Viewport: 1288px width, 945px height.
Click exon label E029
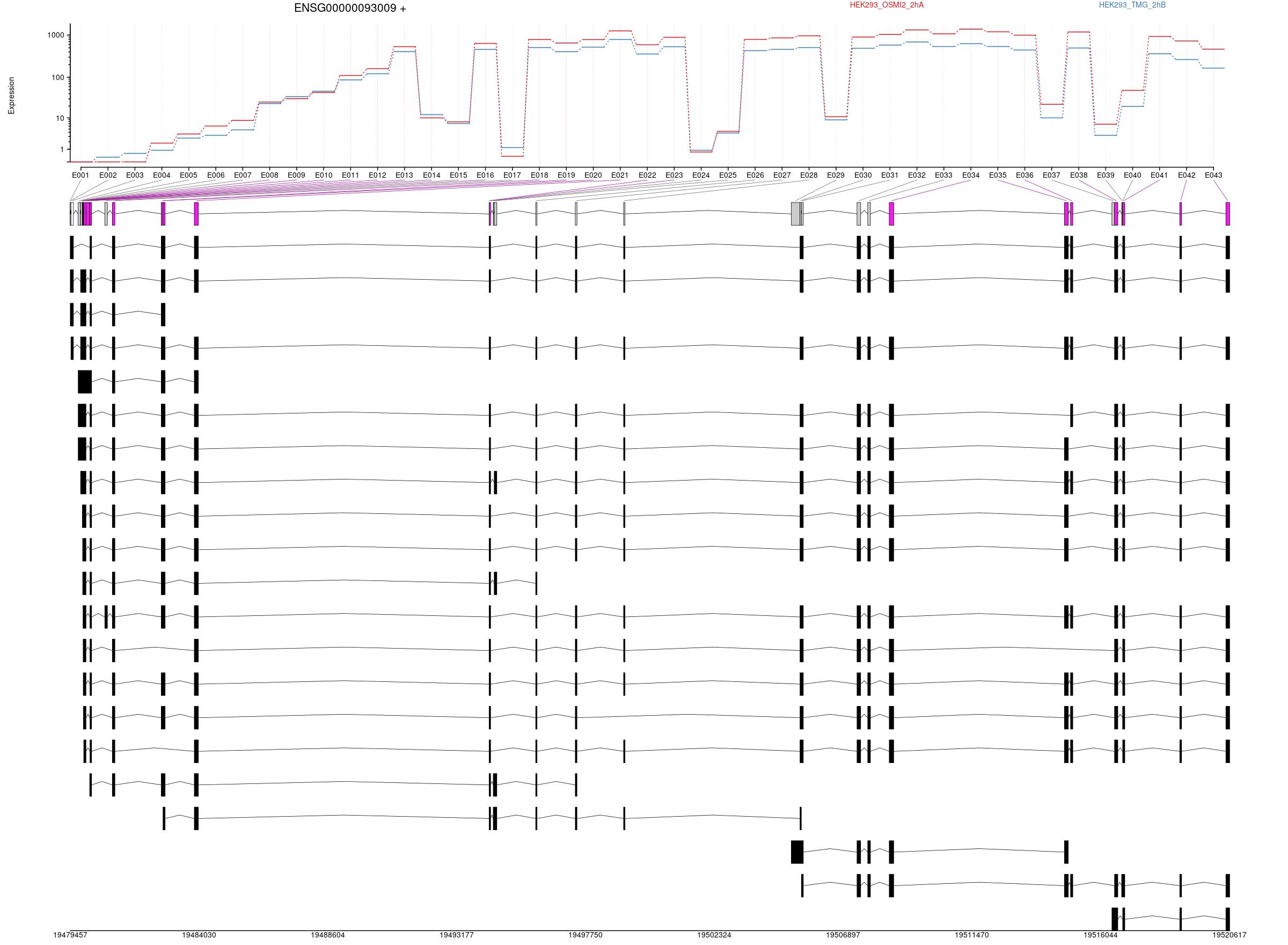[836, 175]
